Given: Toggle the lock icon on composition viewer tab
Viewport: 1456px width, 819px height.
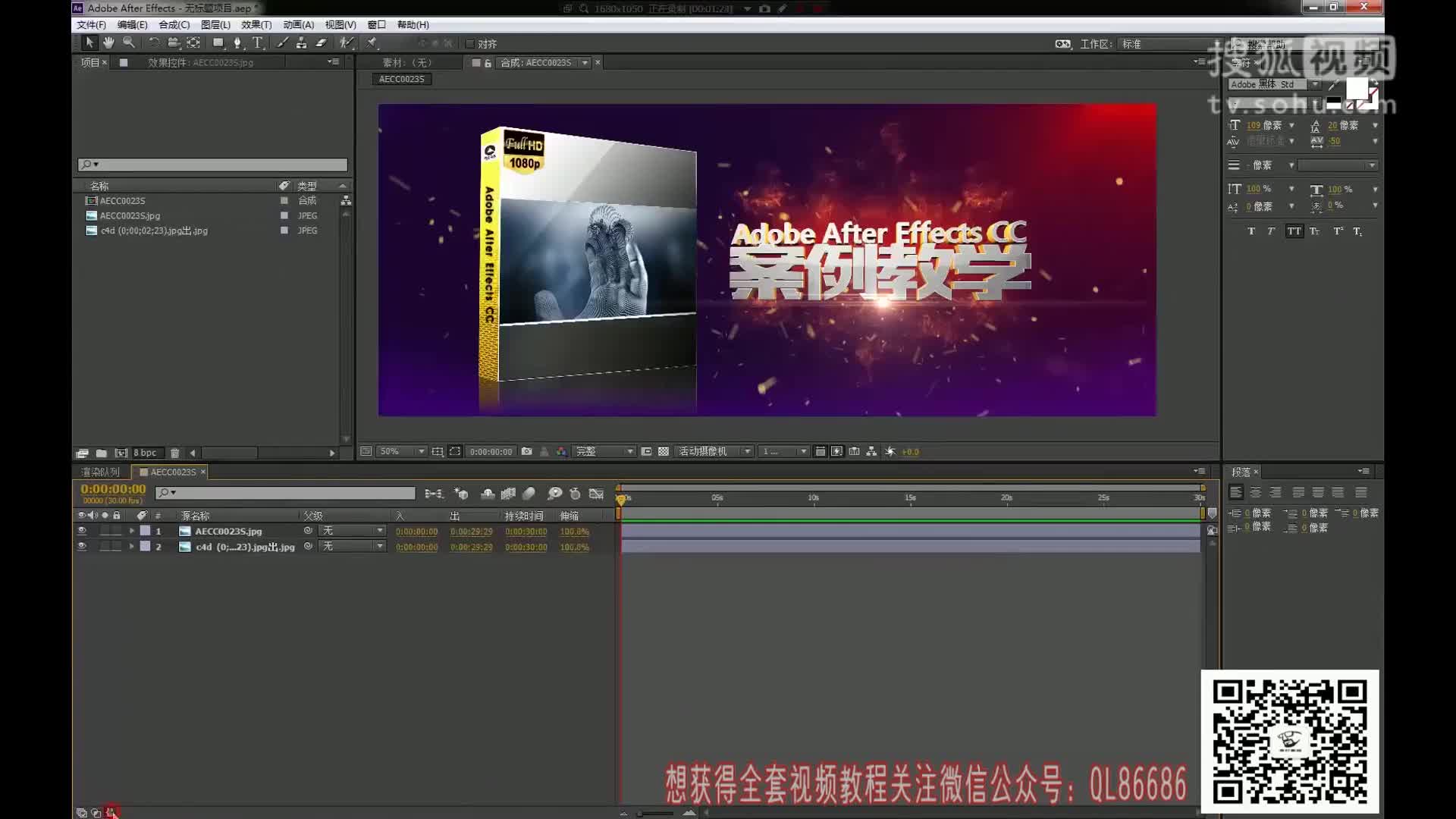Looking at the screenshot, I should [x=488, y=63].
